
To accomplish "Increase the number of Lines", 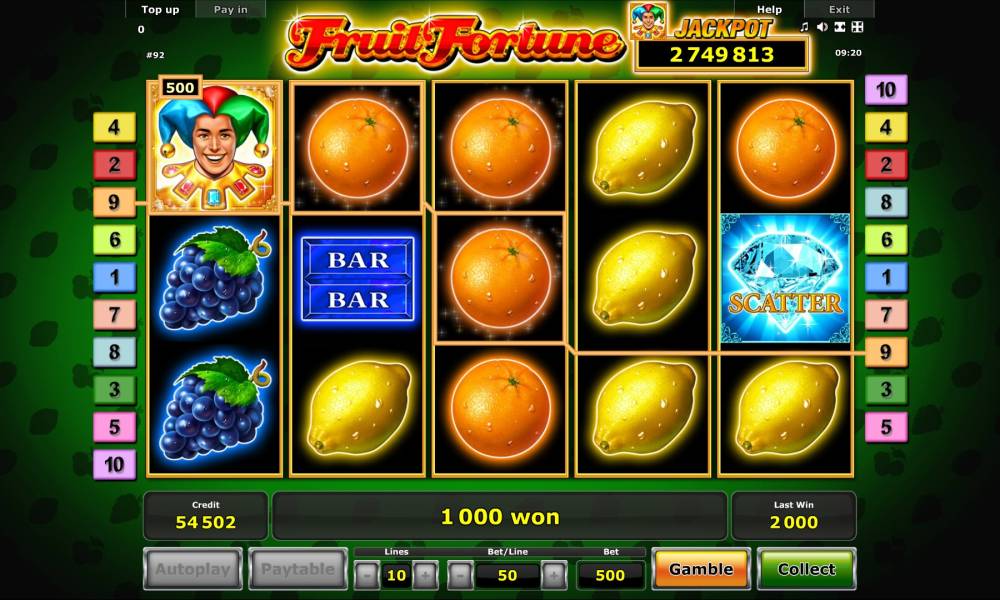I will point(425,575).
